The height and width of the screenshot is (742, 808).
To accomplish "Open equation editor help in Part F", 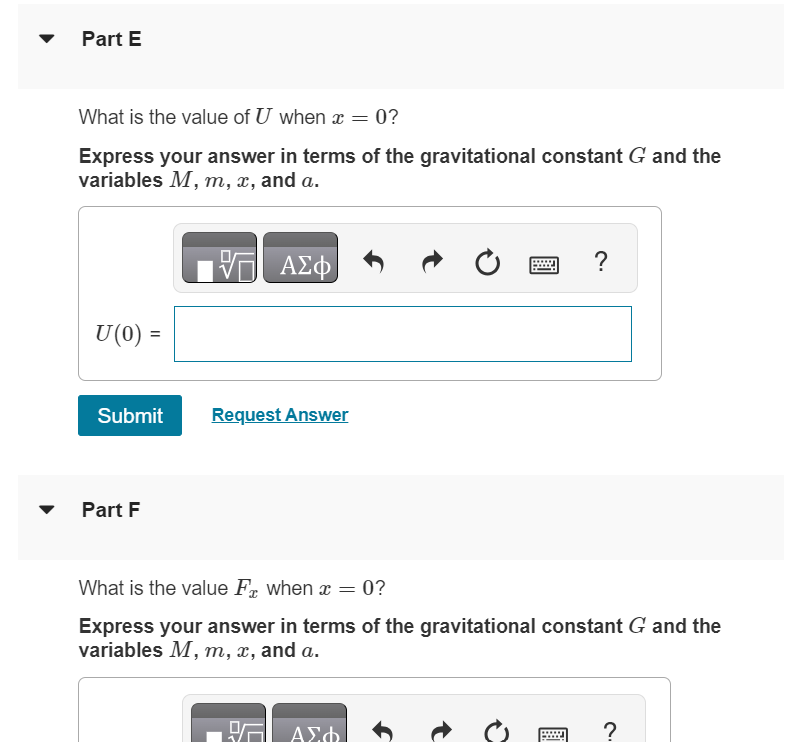I will [609, 729].
